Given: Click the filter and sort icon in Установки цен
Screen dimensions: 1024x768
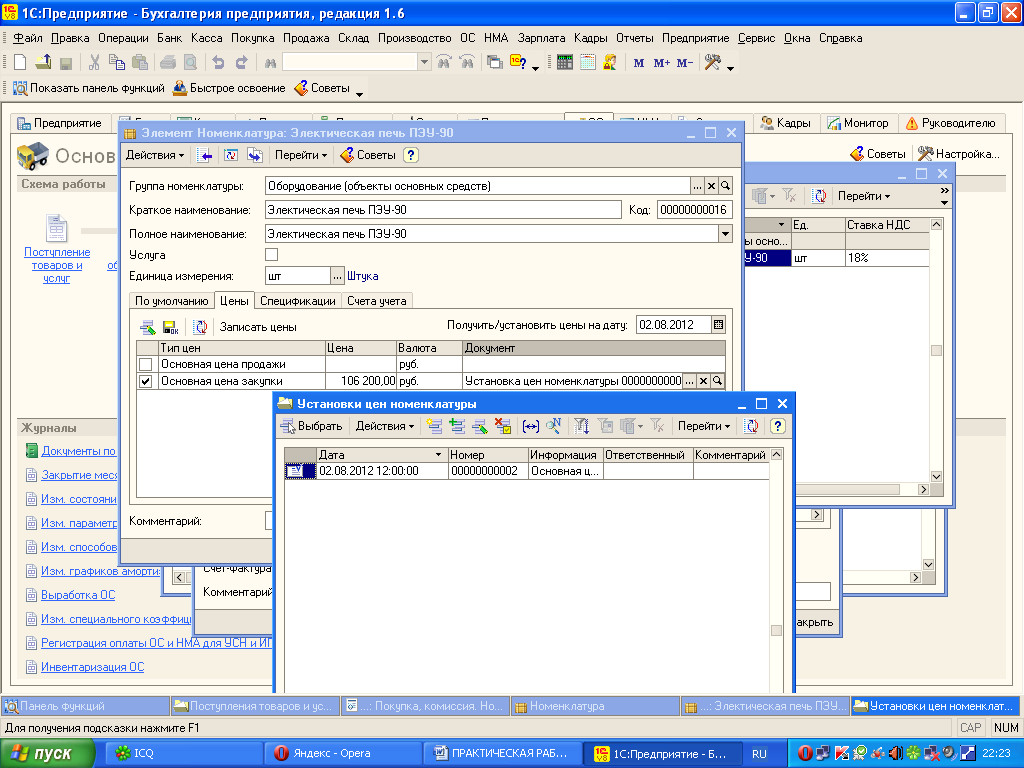Looking at the screenshot, I should pos(581,426).
